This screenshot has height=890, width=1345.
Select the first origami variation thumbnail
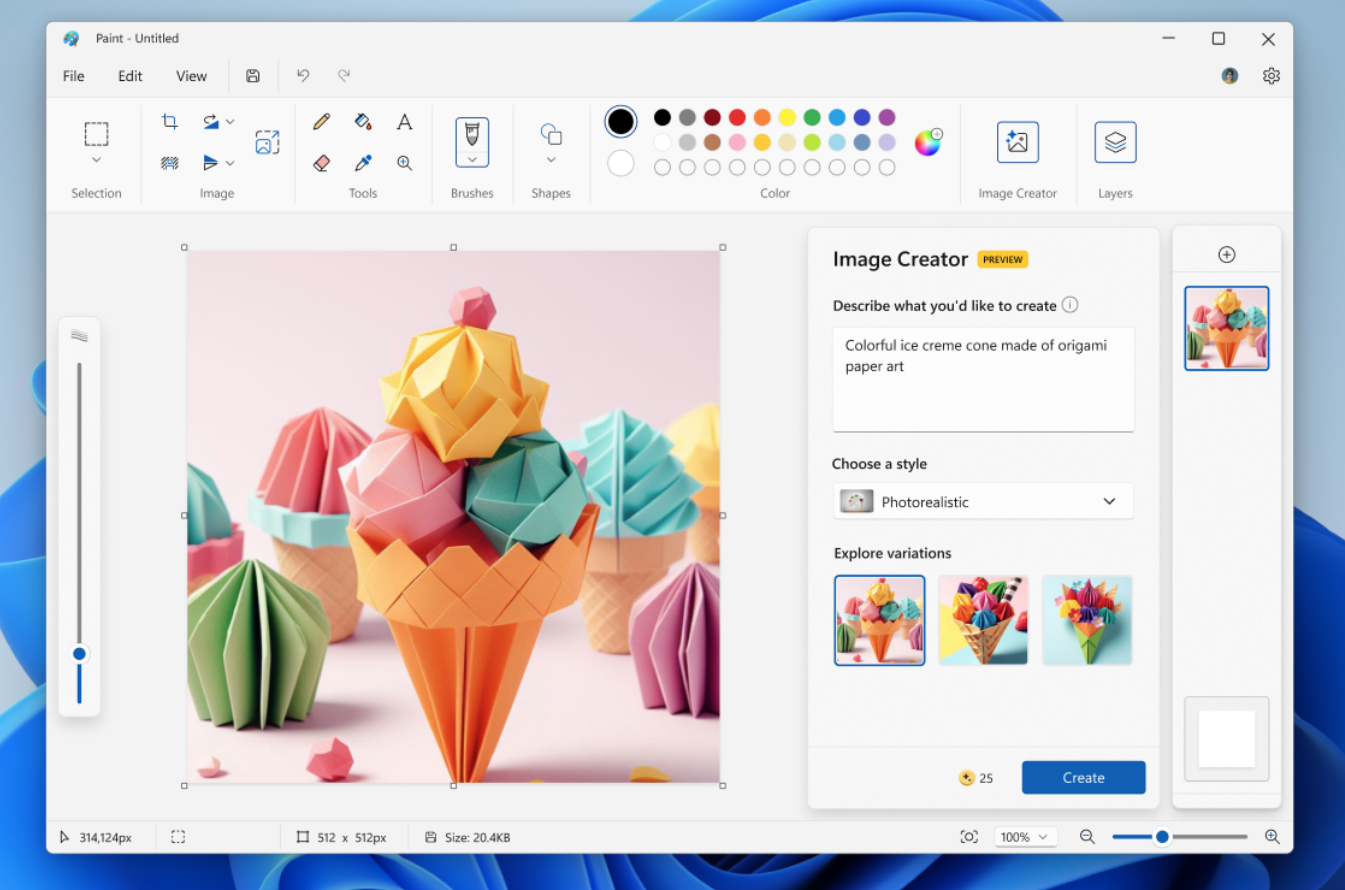[879, 620]
